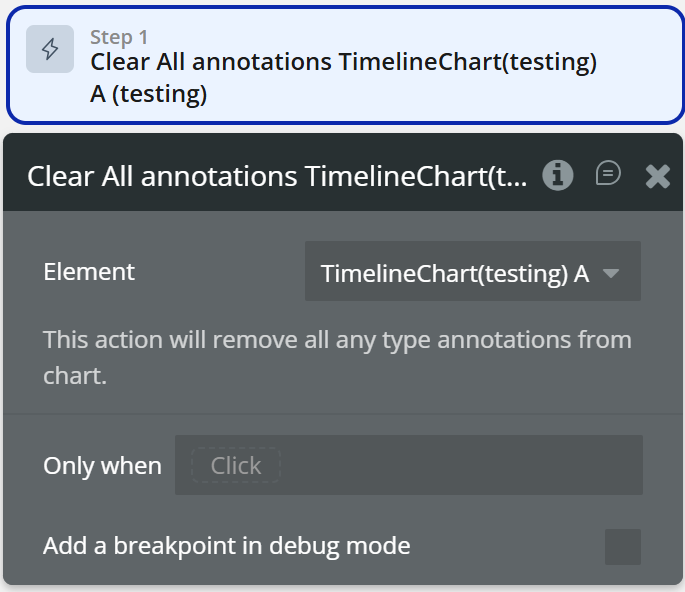
Task: Click the 'Step 1' gray label
Action: tap(119, 37)
